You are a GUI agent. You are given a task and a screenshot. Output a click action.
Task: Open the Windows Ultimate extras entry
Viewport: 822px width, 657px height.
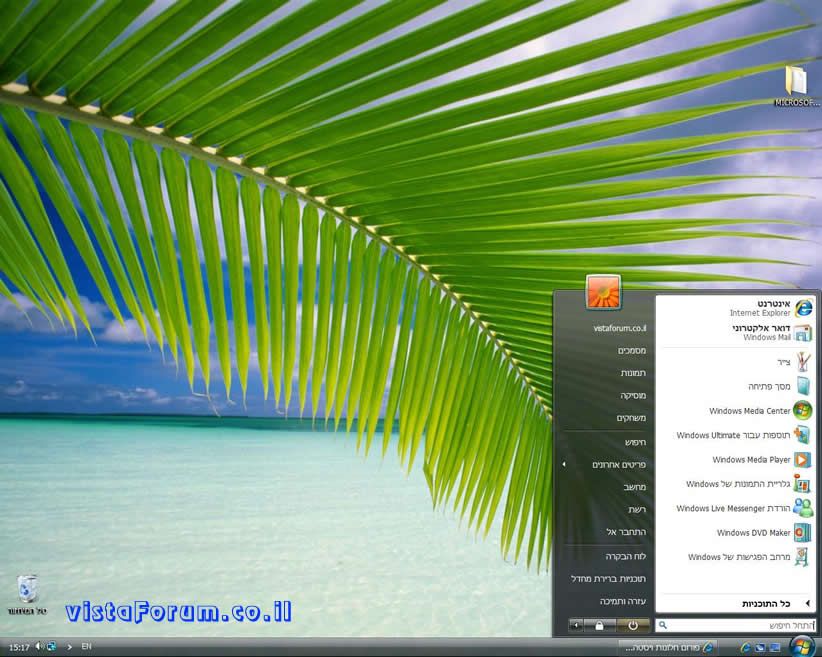(743, 435)
